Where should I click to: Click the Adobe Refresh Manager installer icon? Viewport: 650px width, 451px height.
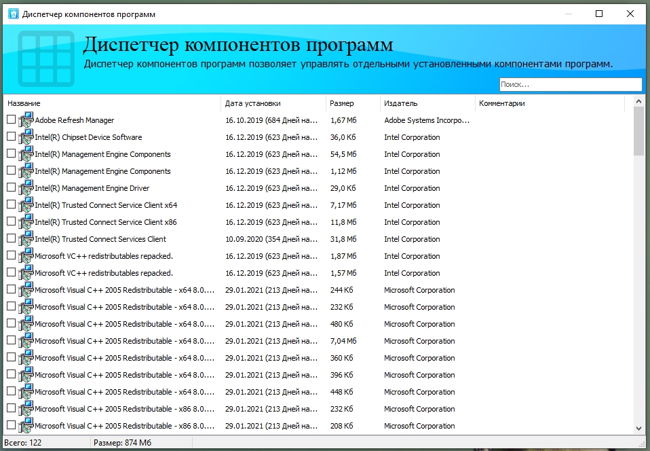pyautogui.click(x=26, y=120)
